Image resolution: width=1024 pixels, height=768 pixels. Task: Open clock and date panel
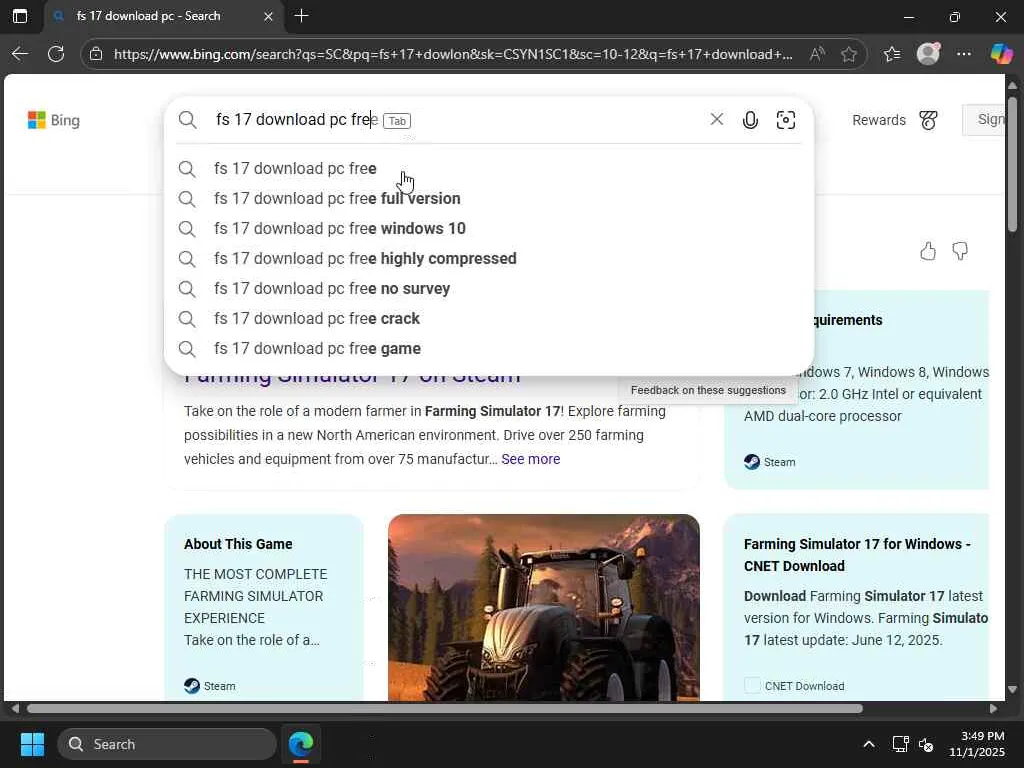pyautogui.click(x=976, y=744)
